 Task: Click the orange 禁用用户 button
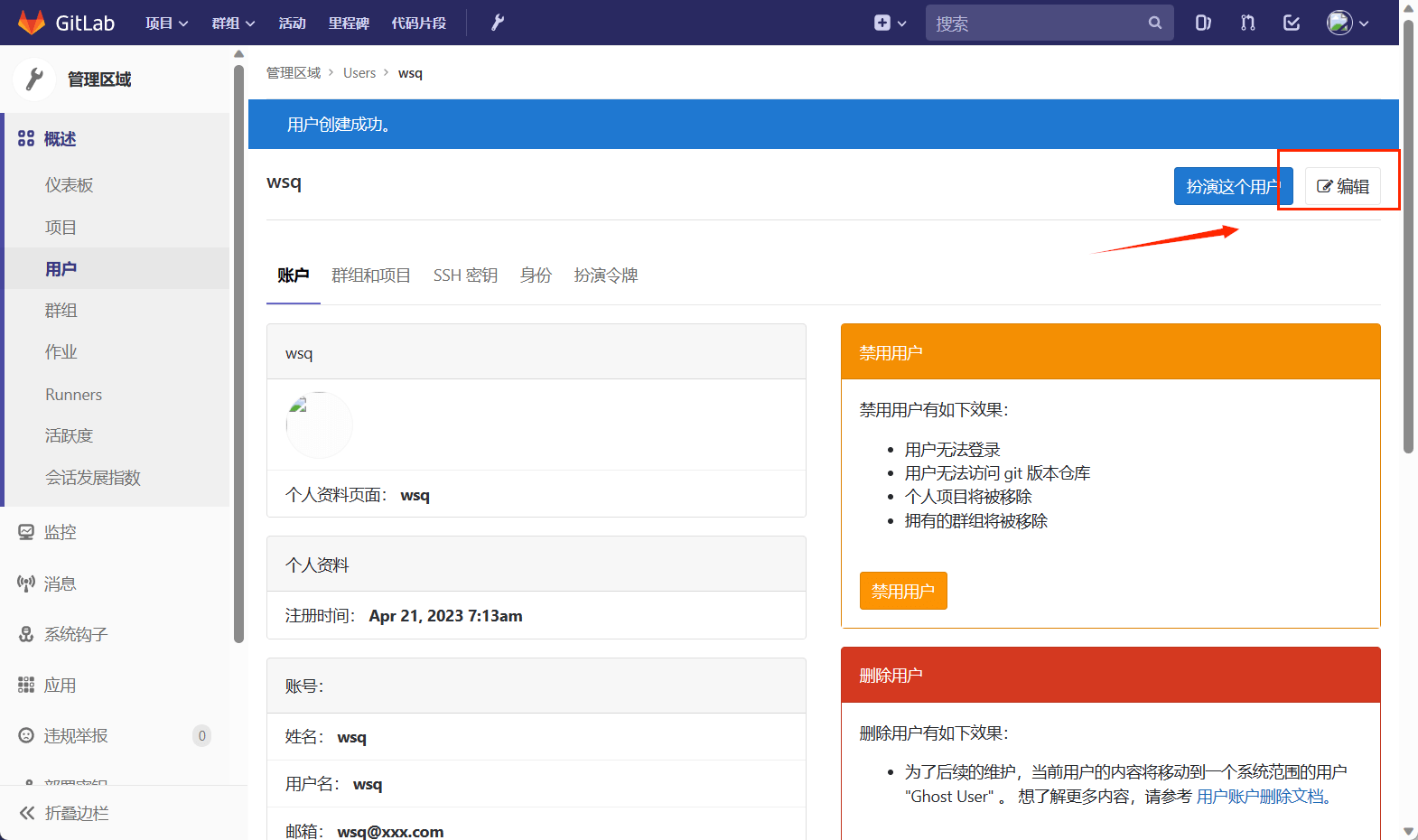click(903, 591)
